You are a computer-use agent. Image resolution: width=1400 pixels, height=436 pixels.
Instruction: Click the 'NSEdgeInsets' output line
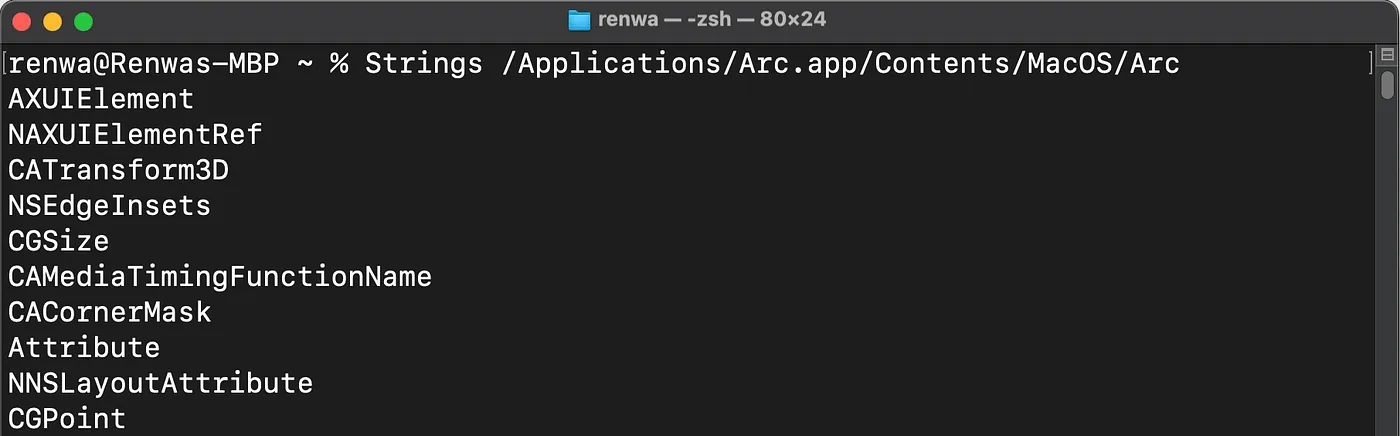(x=109, y=205)
